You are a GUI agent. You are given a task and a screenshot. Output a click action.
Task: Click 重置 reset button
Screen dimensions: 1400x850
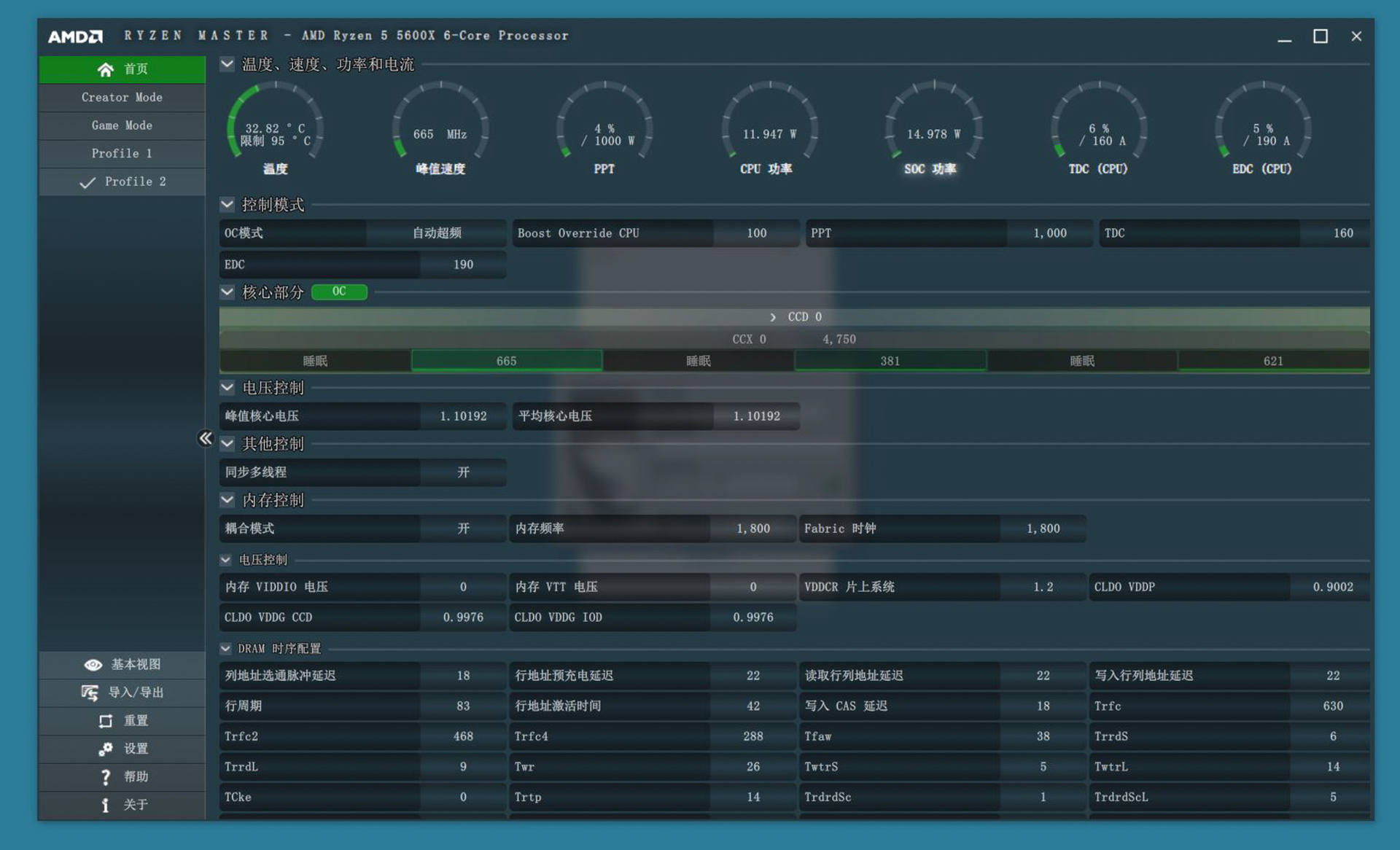coord(122,721)
